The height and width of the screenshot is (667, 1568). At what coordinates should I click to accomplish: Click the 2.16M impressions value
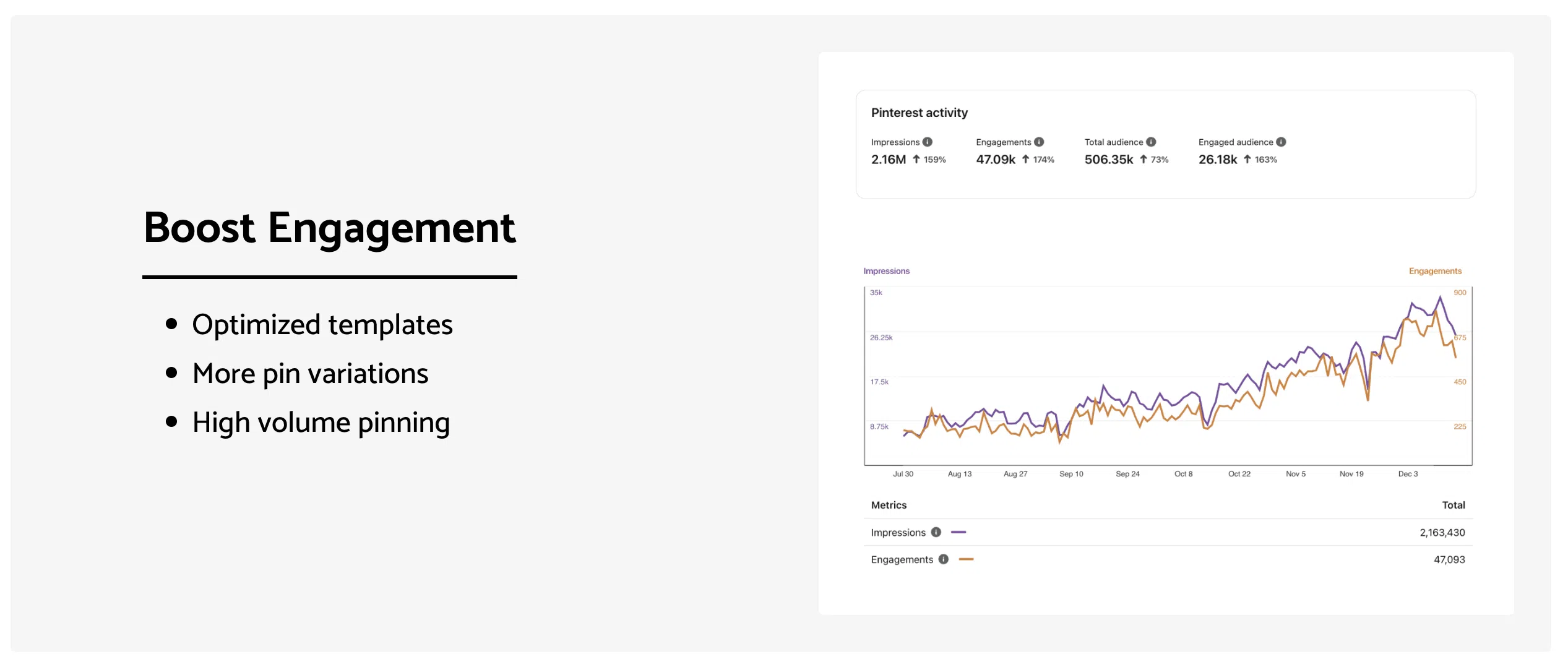pos(888,160)
